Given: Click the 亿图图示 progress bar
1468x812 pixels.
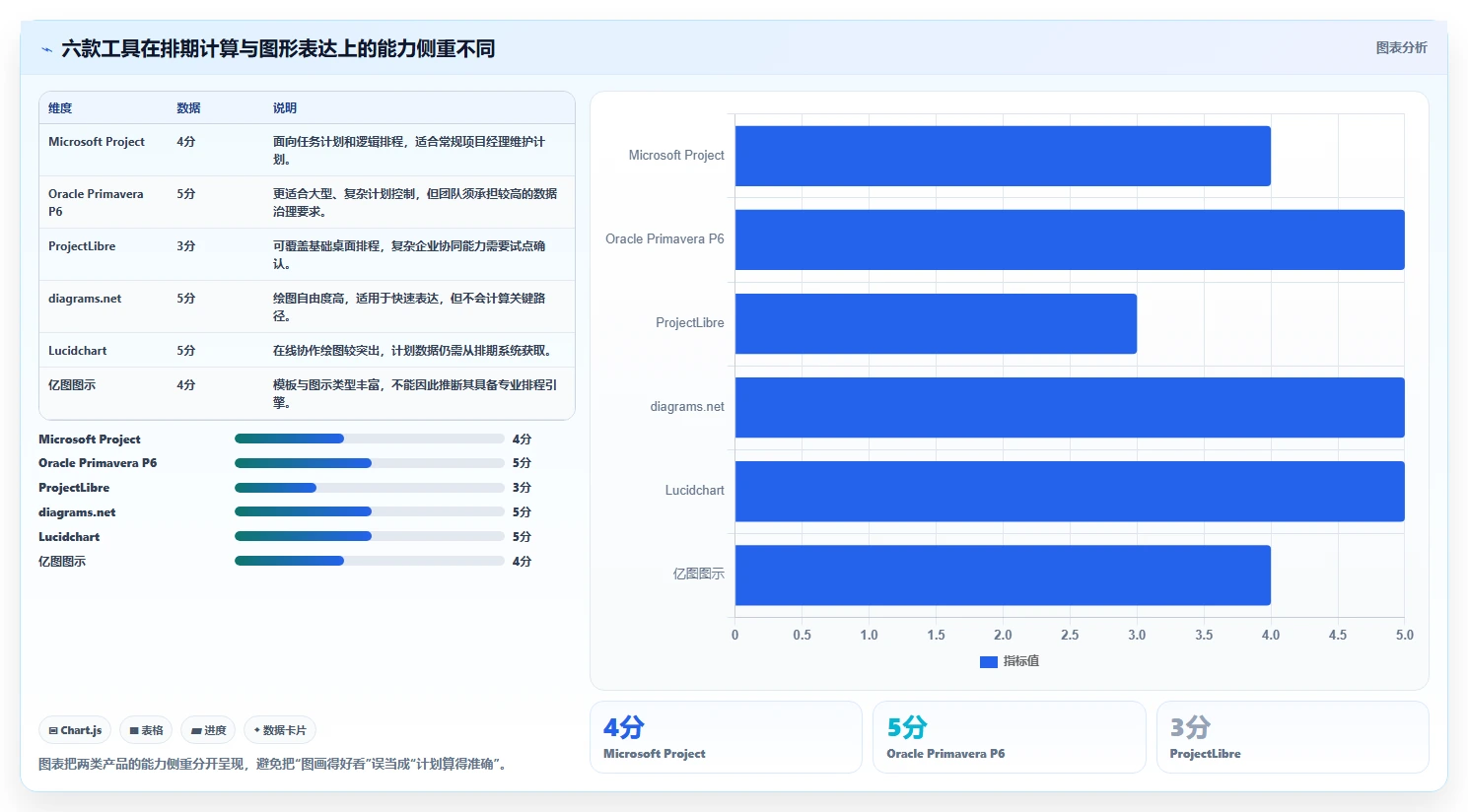Looking at the screenshot, I should pyautogui.click(x=369, y=562).
